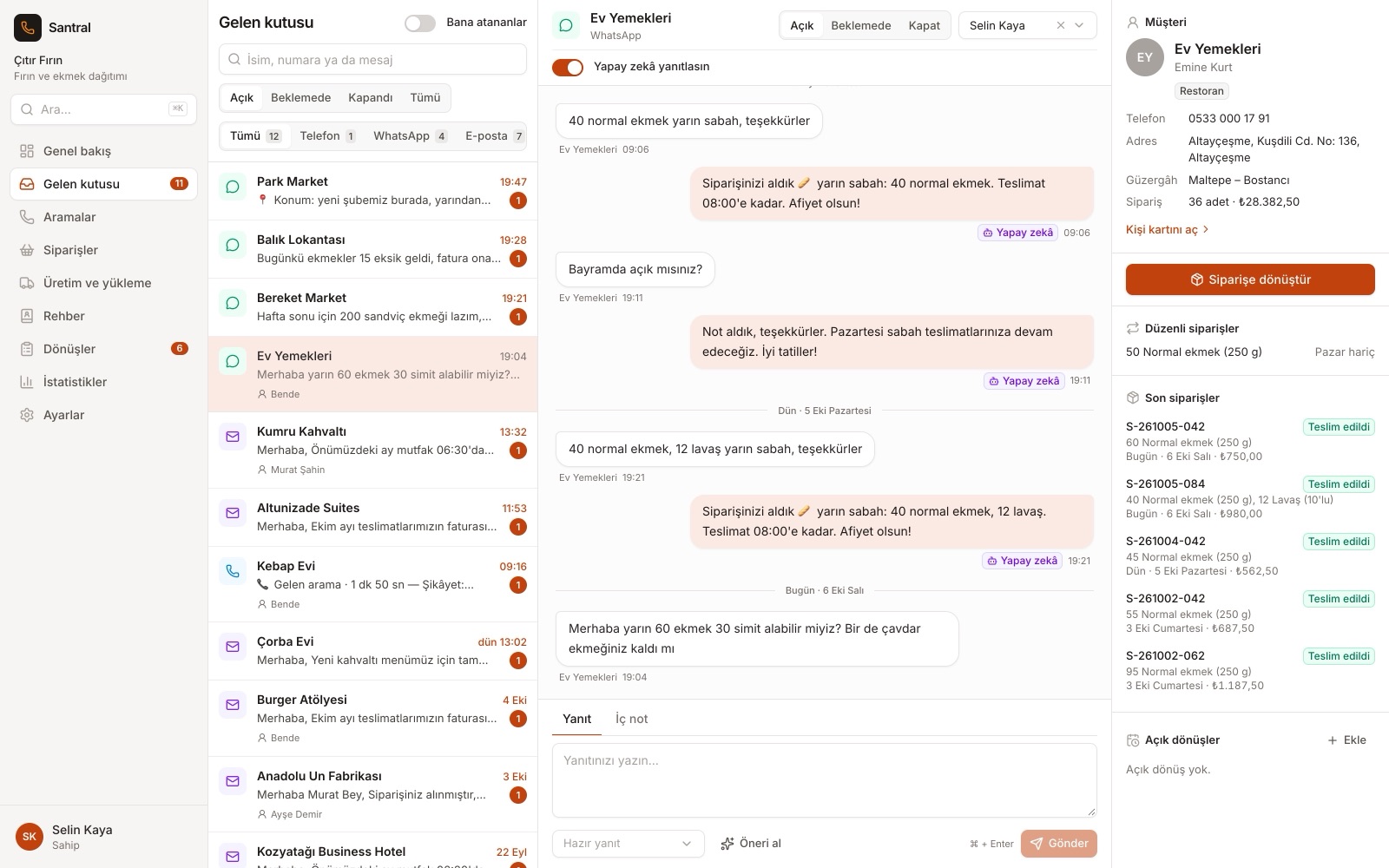1389x868 pixels.
Task: Click the İsim, numara ya da mesaj search field
Action: (372, 60)
